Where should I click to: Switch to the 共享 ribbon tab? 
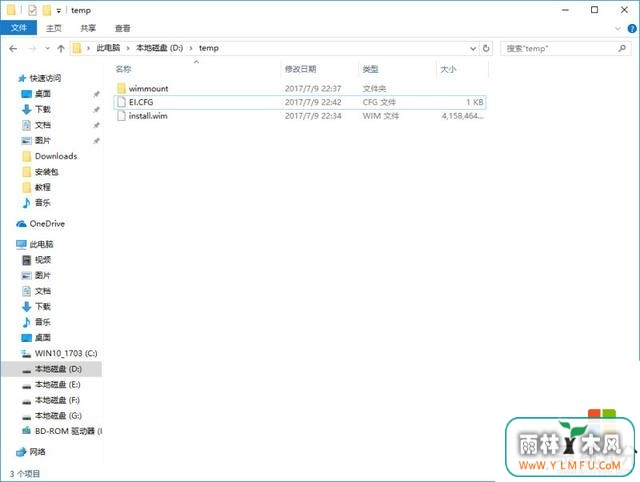point(88,28)
